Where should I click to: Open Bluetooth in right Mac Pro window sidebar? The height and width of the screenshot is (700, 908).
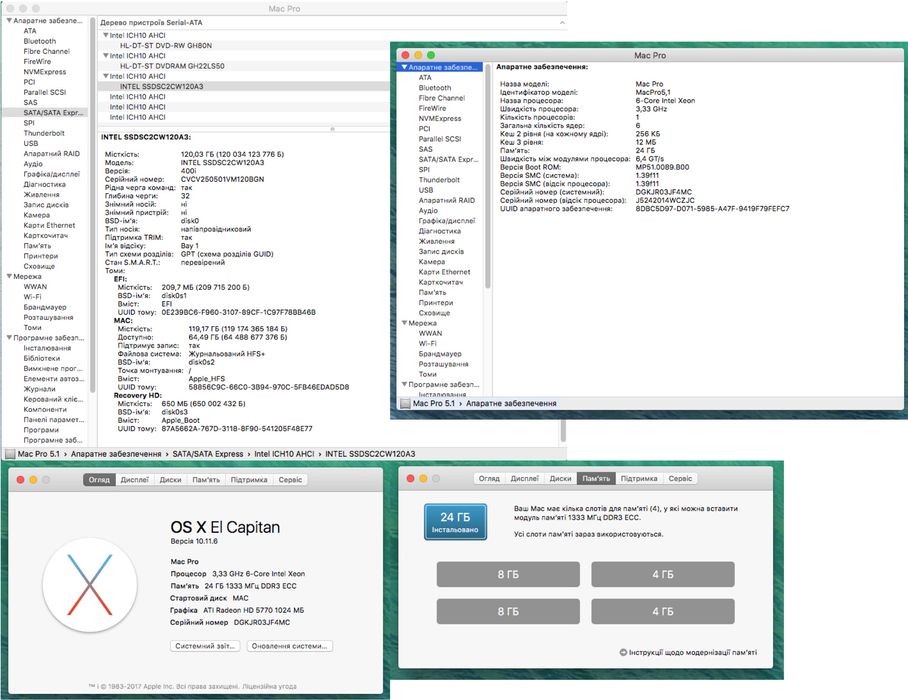point(435,88)
